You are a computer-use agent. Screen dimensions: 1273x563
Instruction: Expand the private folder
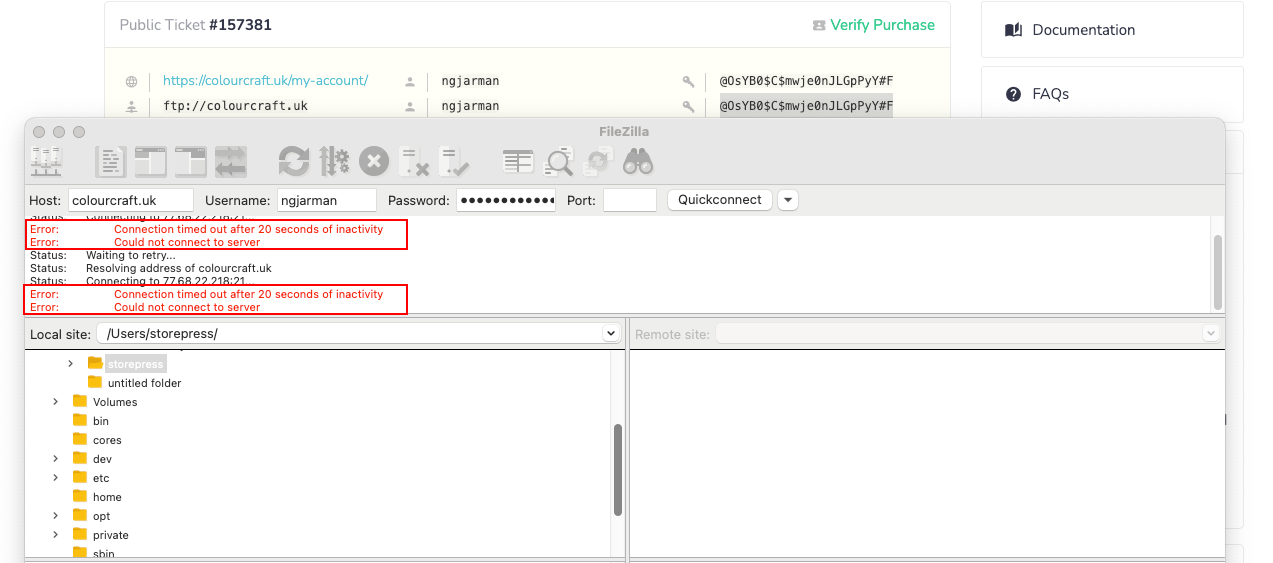pos(56,535)
